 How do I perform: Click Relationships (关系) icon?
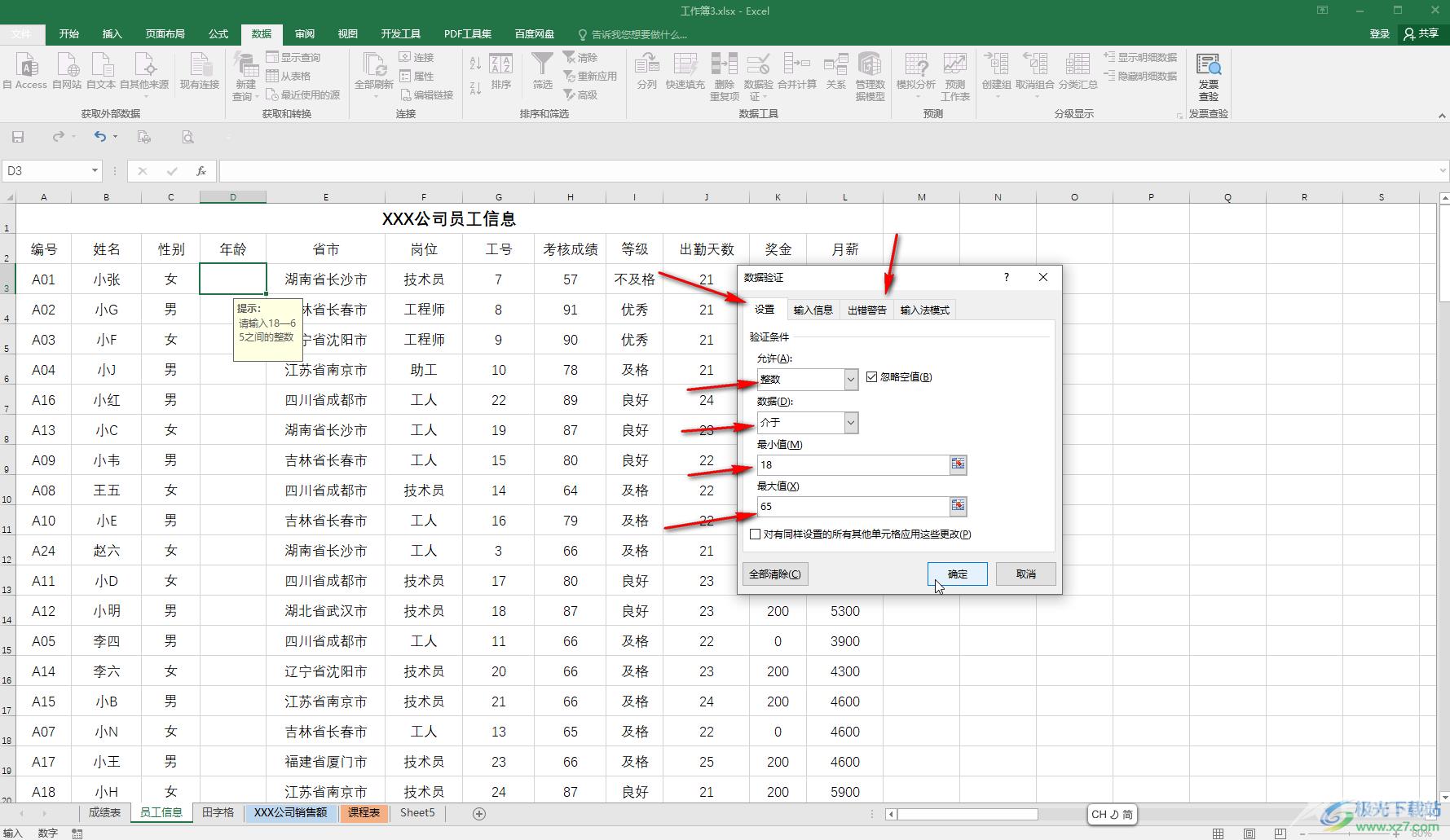tap(835, 70)
